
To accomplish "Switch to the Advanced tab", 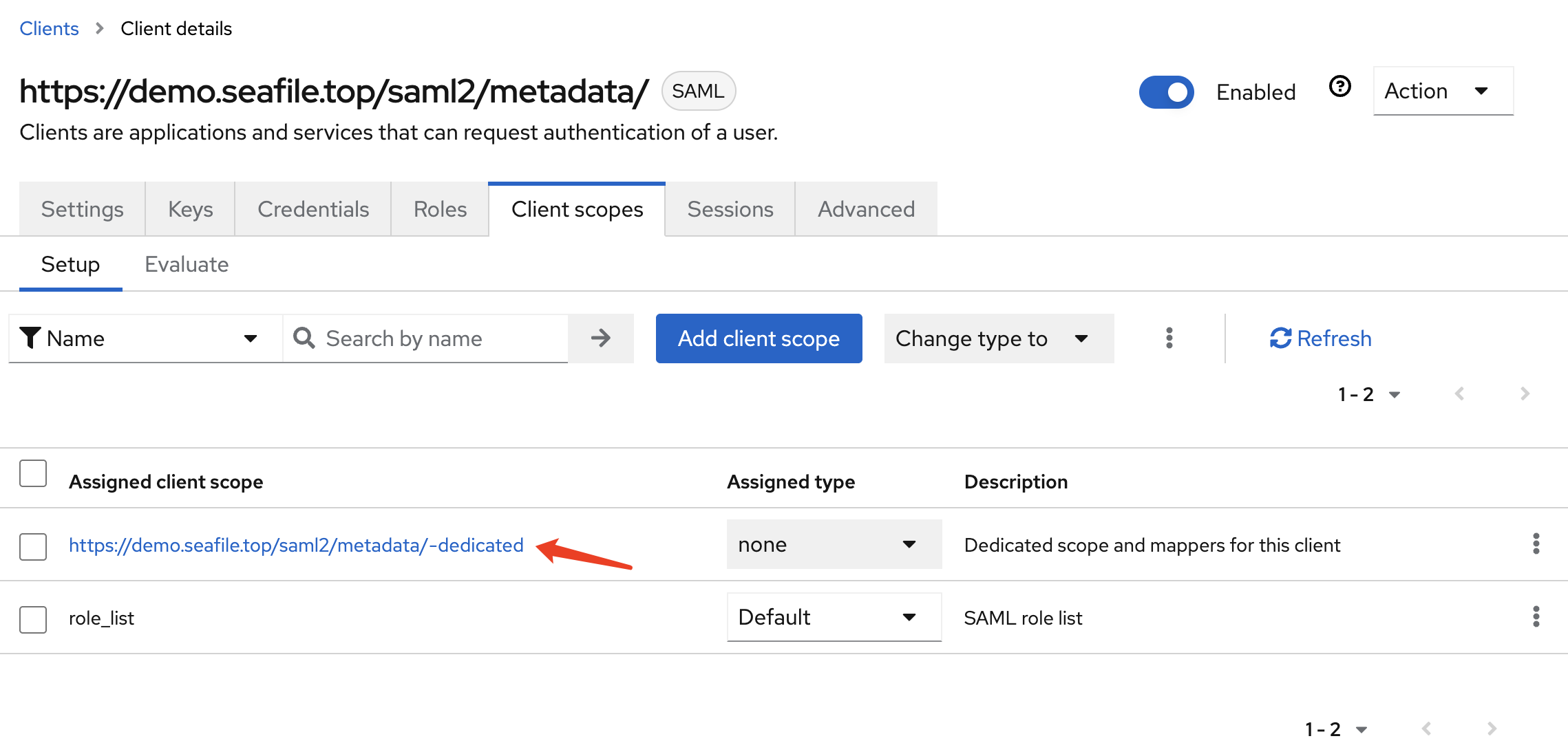I will 866,209.
